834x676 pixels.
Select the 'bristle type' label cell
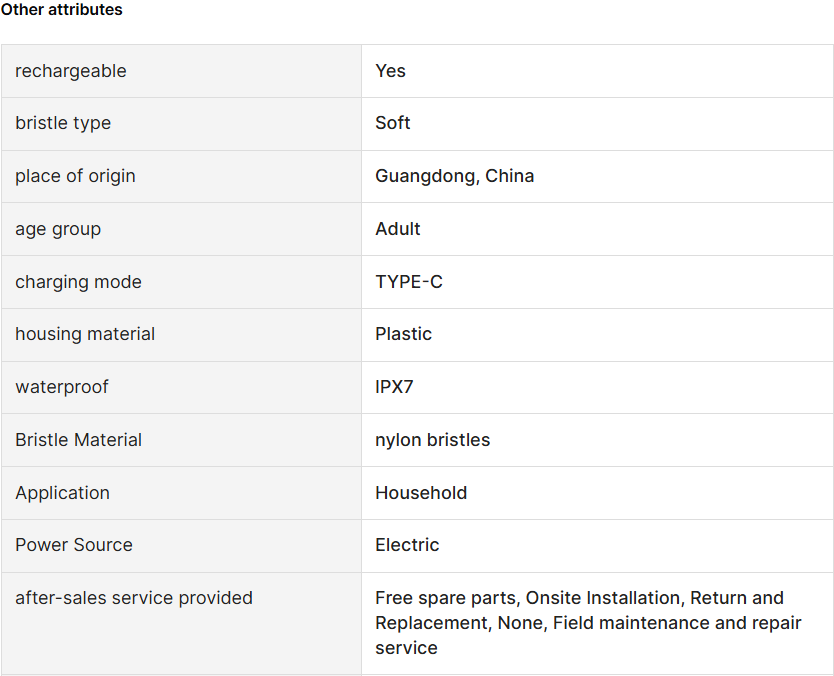point(181,123)
